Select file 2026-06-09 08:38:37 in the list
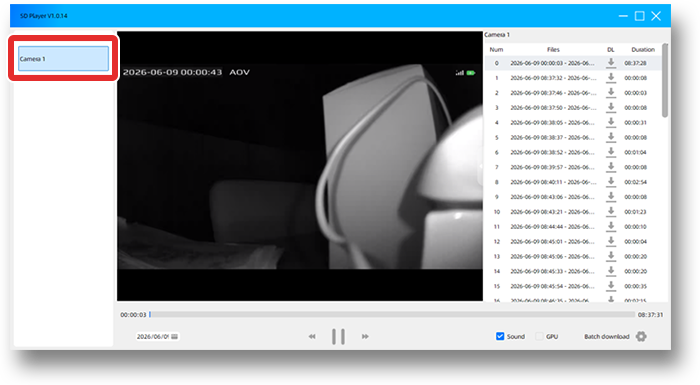Screen dimensions: 700x385 pos(552,138)
